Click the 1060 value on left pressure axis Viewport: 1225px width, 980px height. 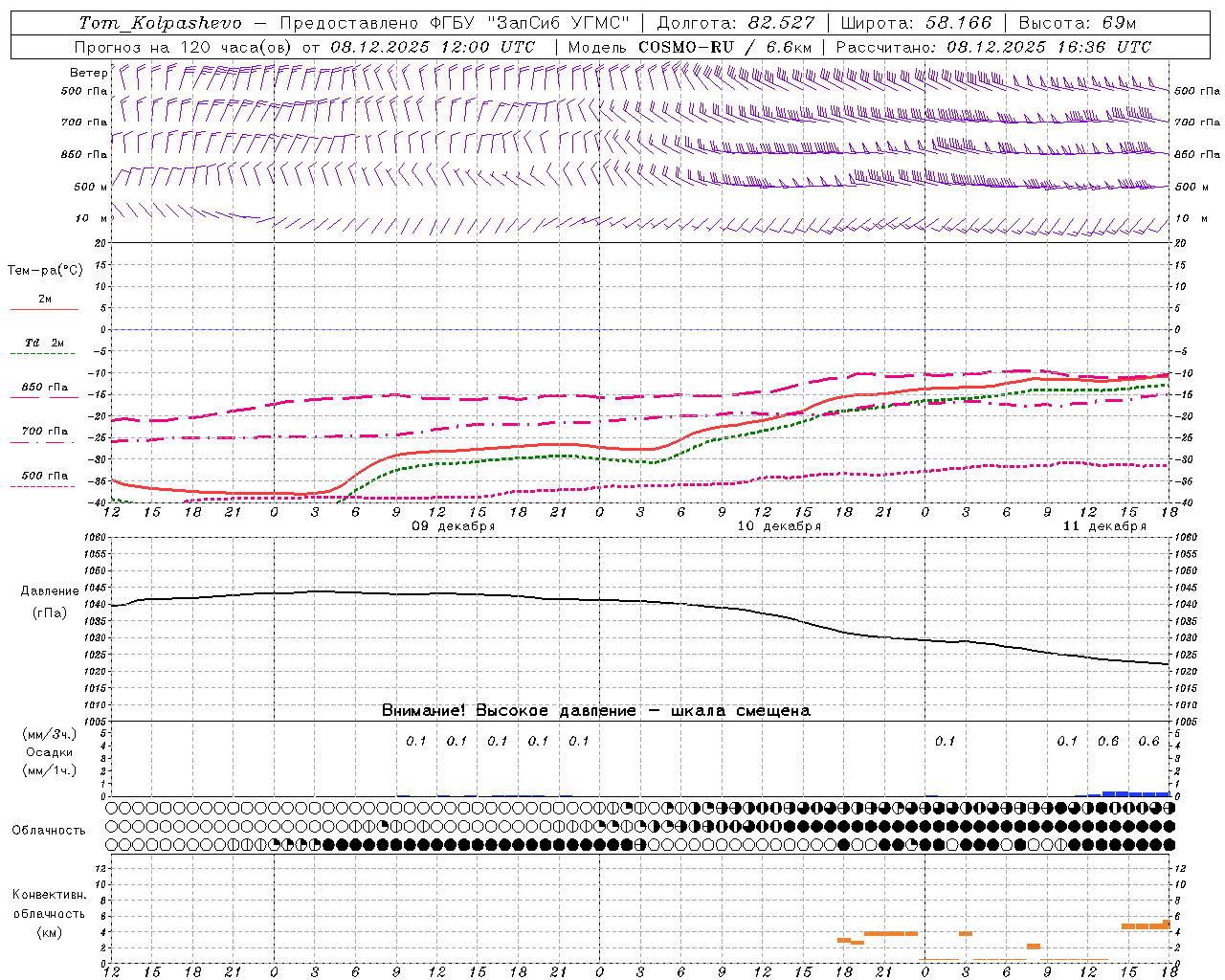tap(97, 538)
